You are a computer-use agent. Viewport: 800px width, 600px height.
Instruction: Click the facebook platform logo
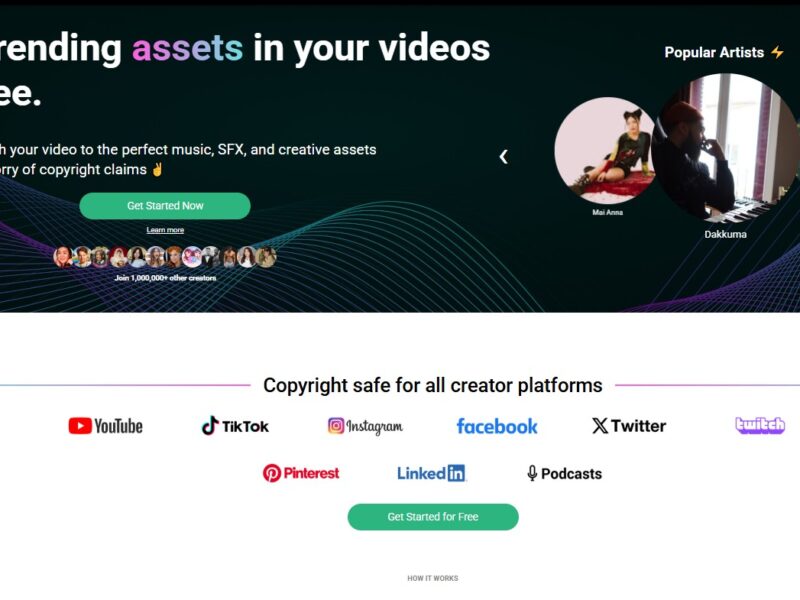(497, 426)
